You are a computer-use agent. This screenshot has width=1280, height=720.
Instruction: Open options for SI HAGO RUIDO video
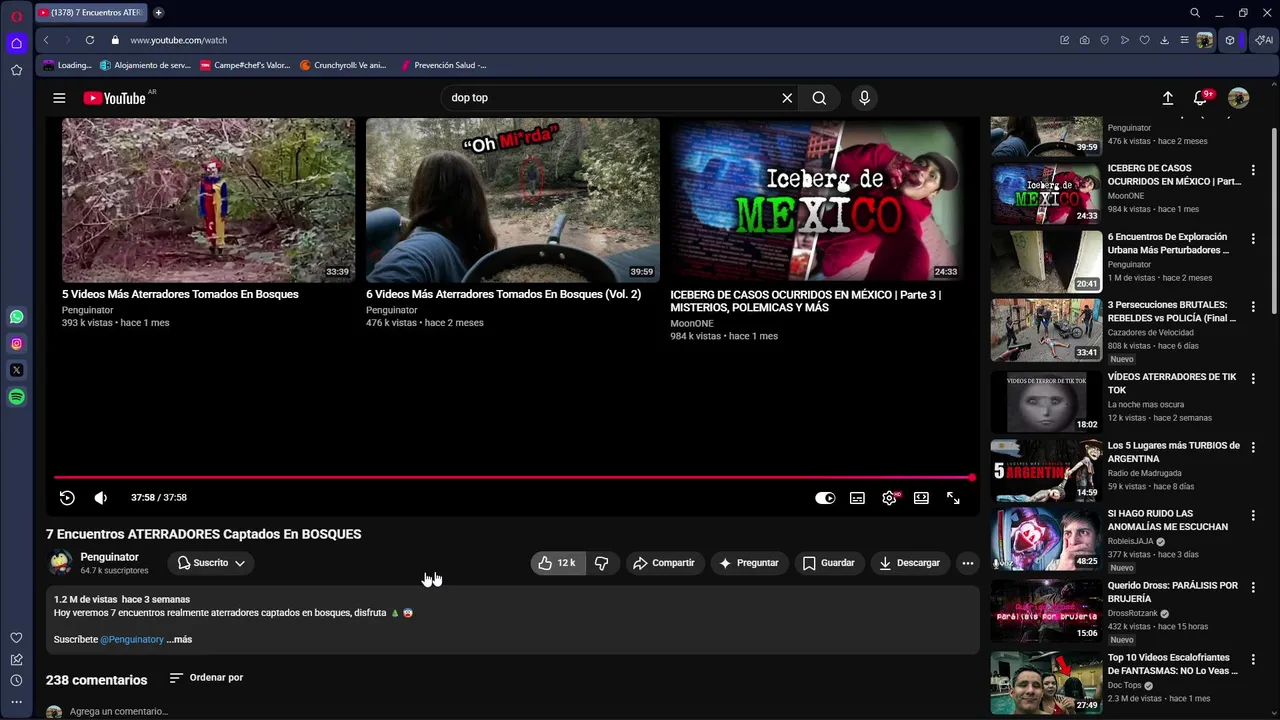pyautogui.click(x=1253, y=515)
